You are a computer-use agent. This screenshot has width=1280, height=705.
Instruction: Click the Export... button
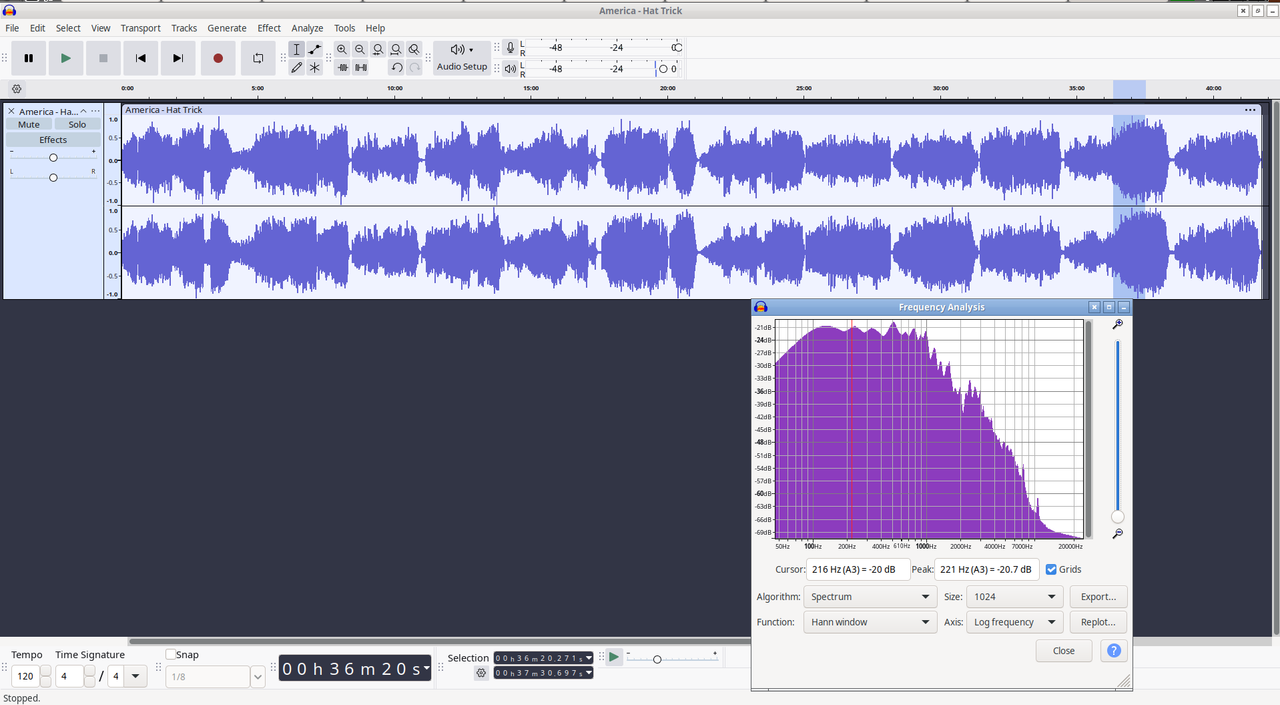coord(1098,596)
